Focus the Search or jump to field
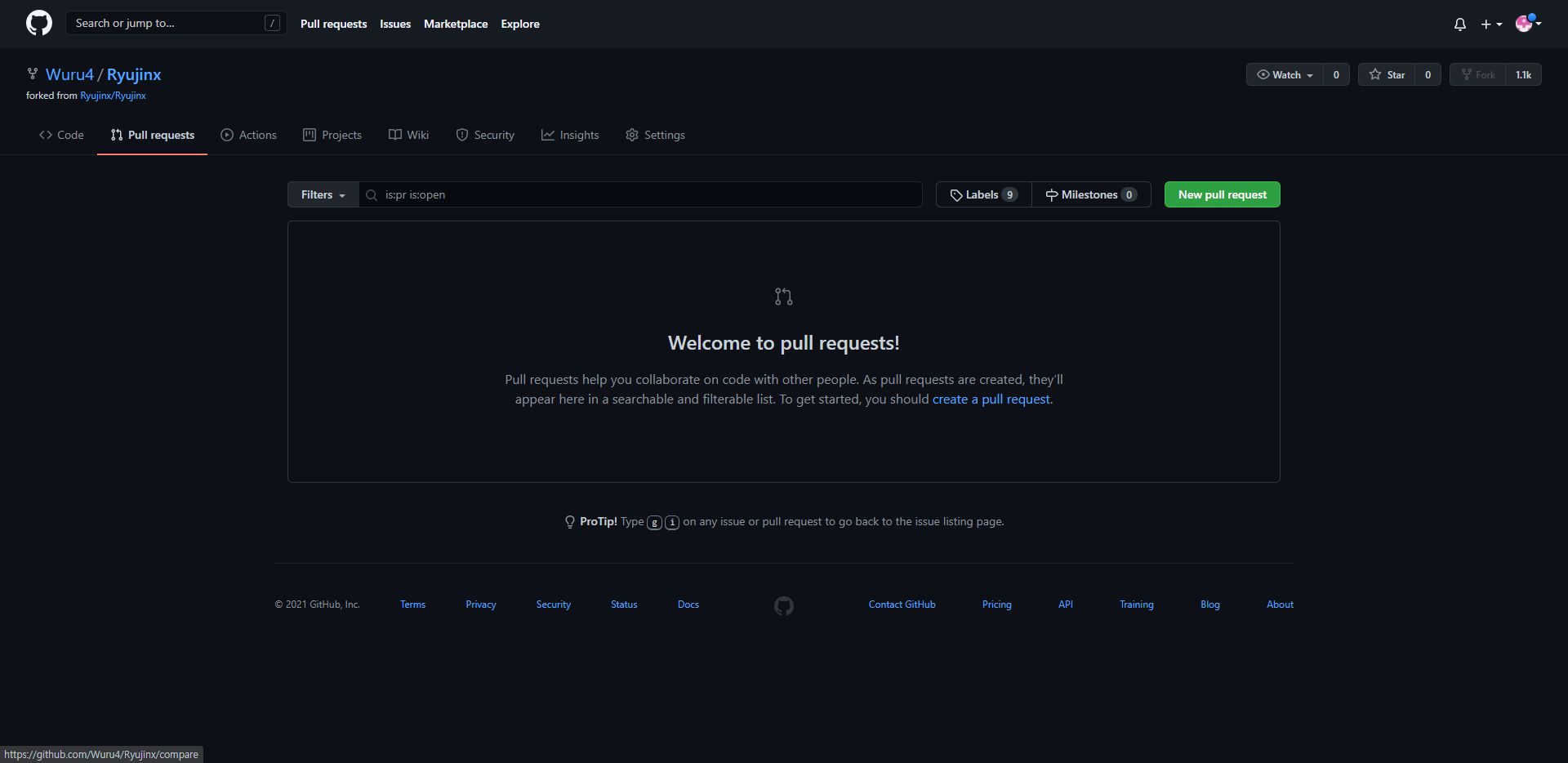Viewport: 1568px width, 763px height. tap(176, 23)
